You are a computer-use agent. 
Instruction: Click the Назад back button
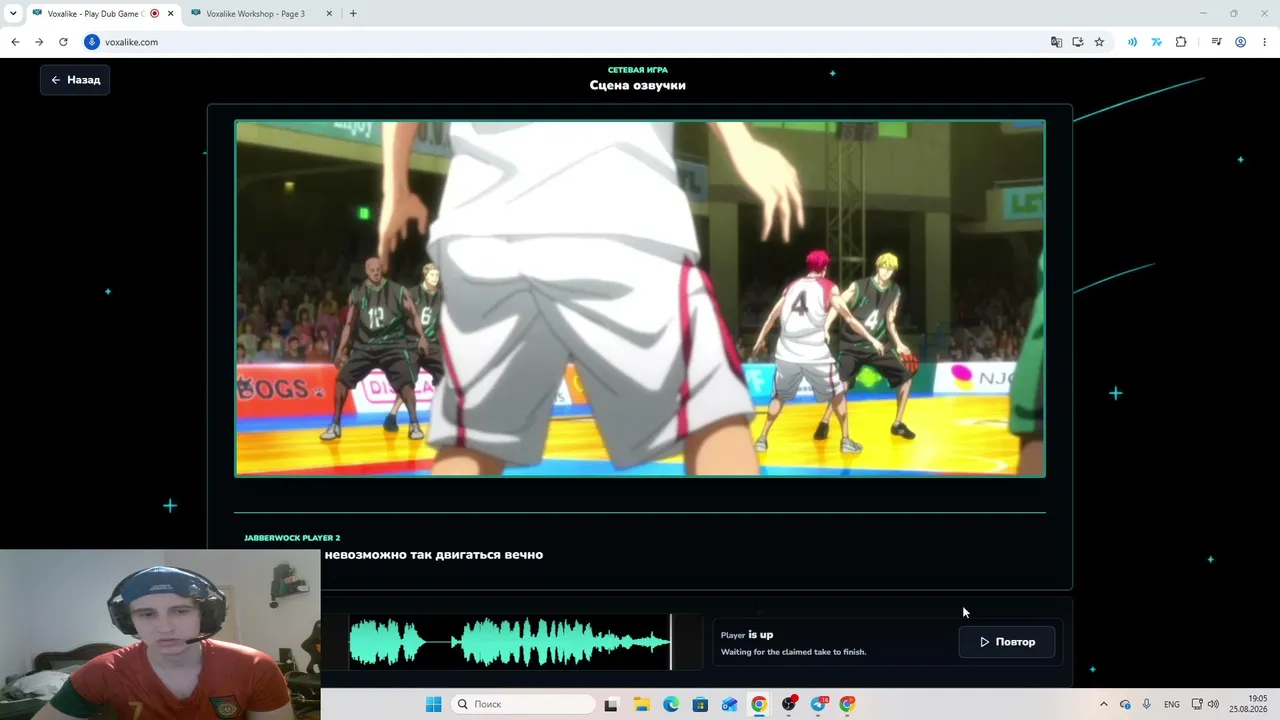[75, 80]
